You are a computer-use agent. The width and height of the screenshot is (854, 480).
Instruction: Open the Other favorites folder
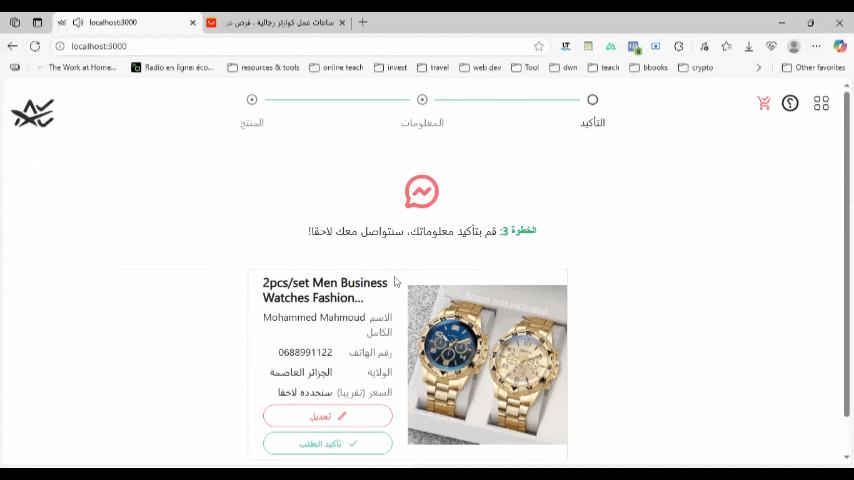point(813,68)
